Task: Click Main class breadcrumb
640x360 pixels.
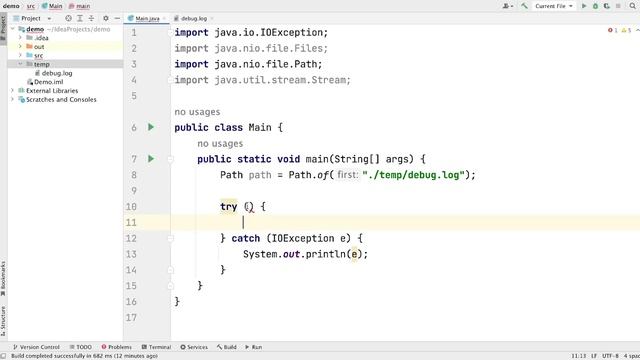Action: [52, 6]
